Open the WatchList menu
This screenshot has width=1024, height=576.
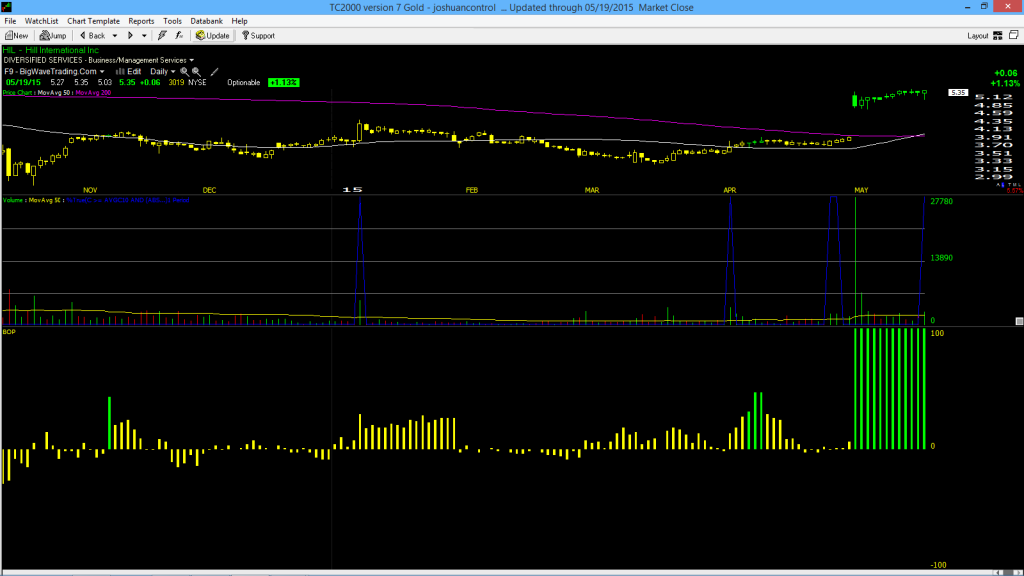tap(41, 21)
